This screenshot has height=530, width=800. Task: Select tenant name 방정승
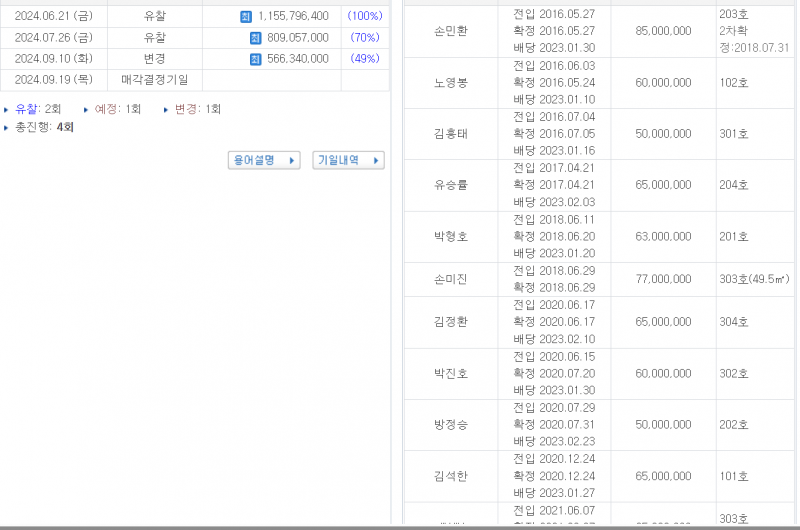coord(451,424)
